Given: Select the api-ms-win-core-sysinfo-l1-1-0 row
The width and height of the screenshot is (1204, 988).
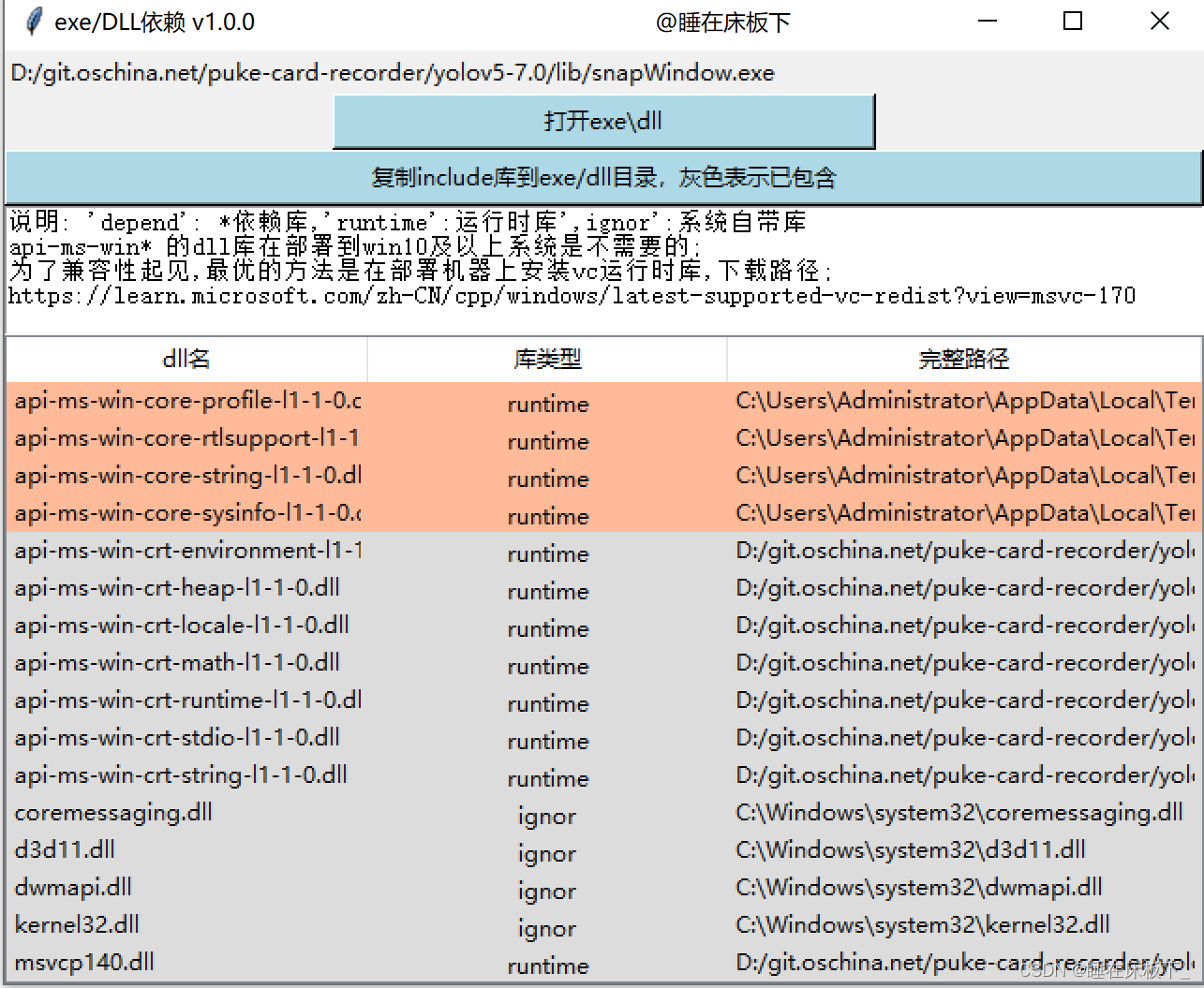Looking at the screenshot, I should pos(603,513).
